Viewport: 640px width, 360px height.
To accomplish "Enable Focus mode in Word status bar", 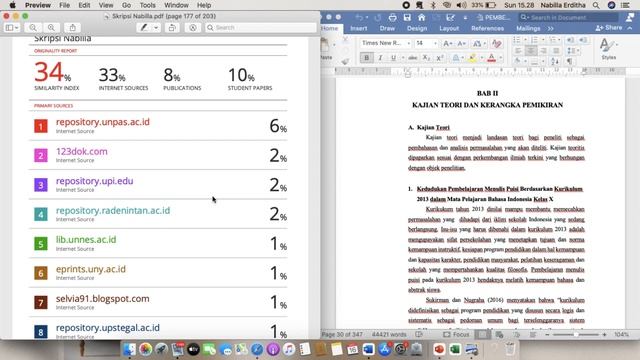I will pyautogui.click(x=456, y=334).
